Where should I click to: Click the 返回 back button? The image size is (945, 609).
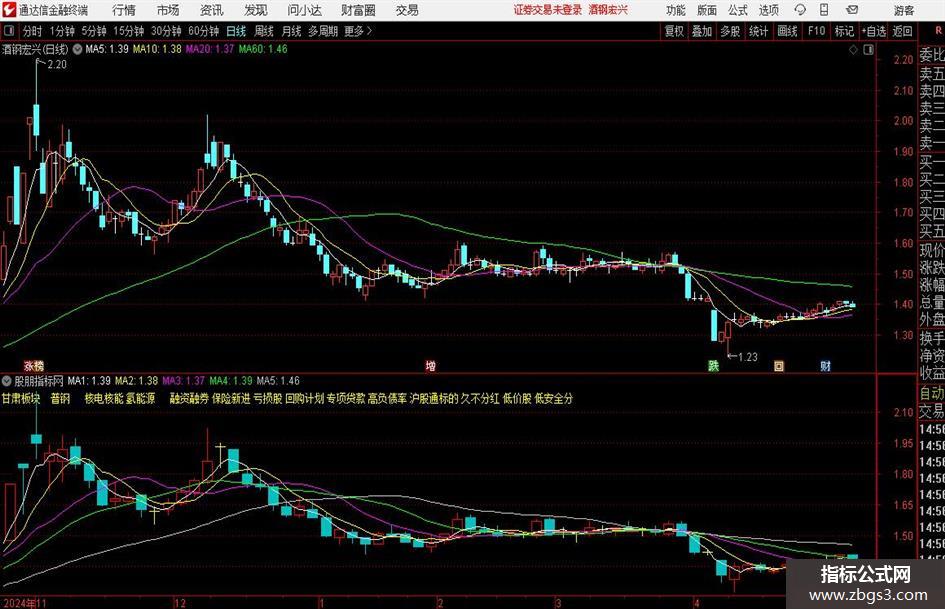tap(902, 31)
